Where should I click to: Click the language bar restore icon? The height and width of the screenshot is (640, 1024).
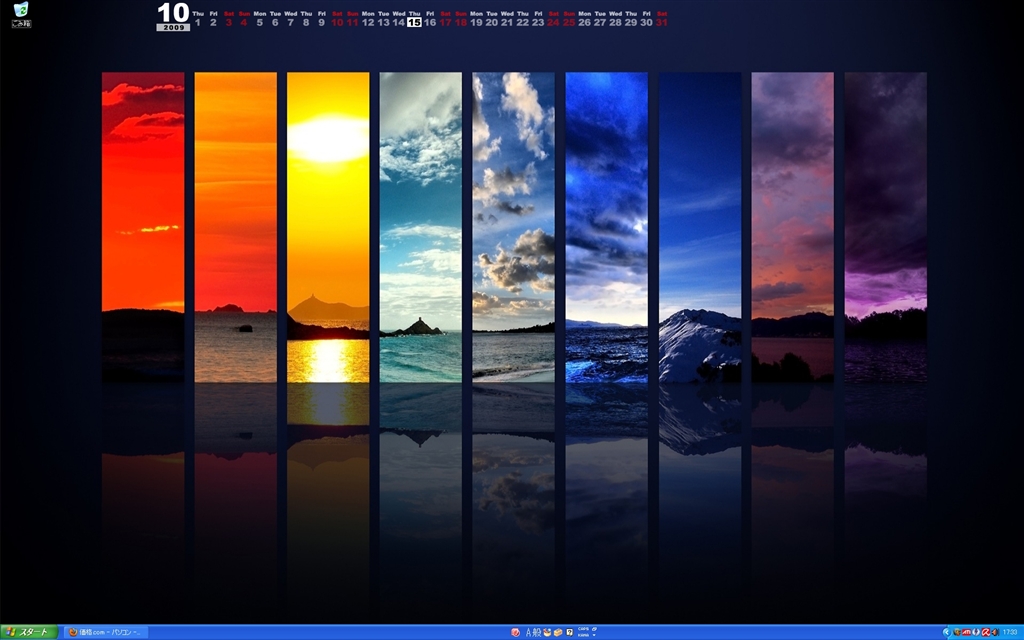click(594, 629)
